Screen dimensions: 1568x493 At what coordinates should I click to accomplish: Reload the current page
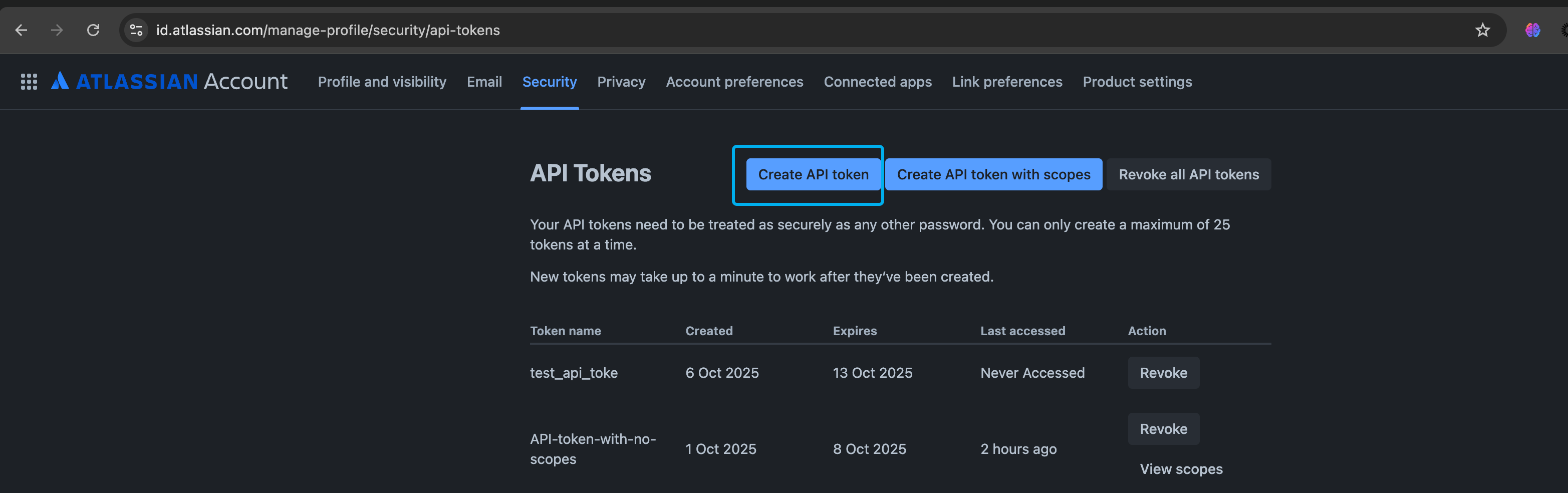(x=93, y=30)
